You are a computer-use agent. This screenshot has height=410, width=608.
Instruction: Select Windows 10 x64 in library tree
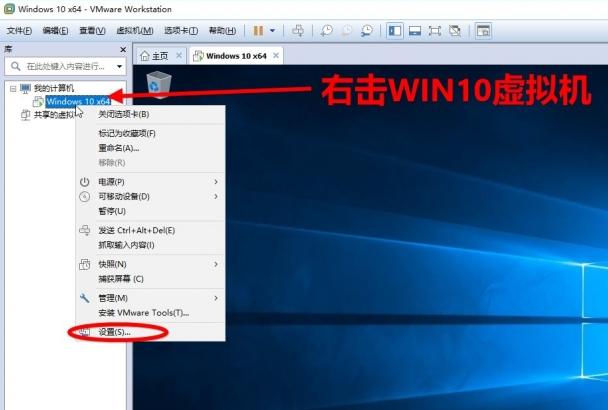coord(78,102)
